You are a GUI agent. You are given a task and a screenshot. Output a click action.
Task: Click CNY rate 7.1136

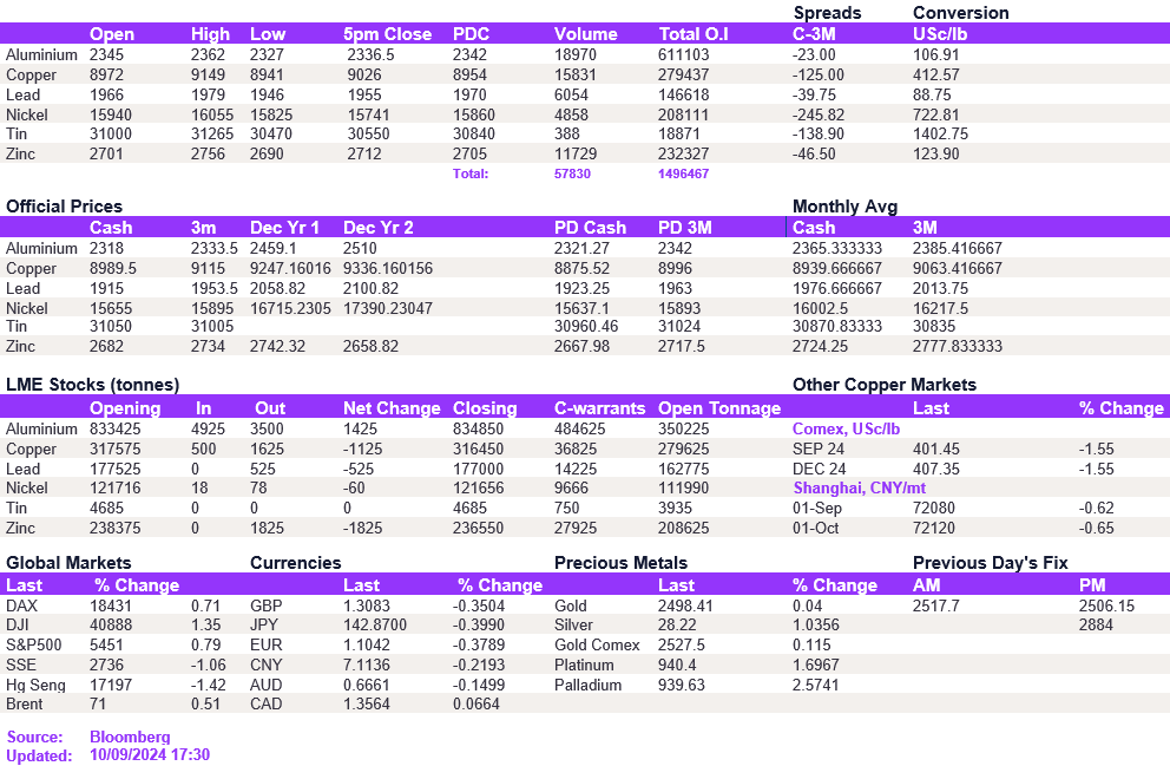pos(366,665)
